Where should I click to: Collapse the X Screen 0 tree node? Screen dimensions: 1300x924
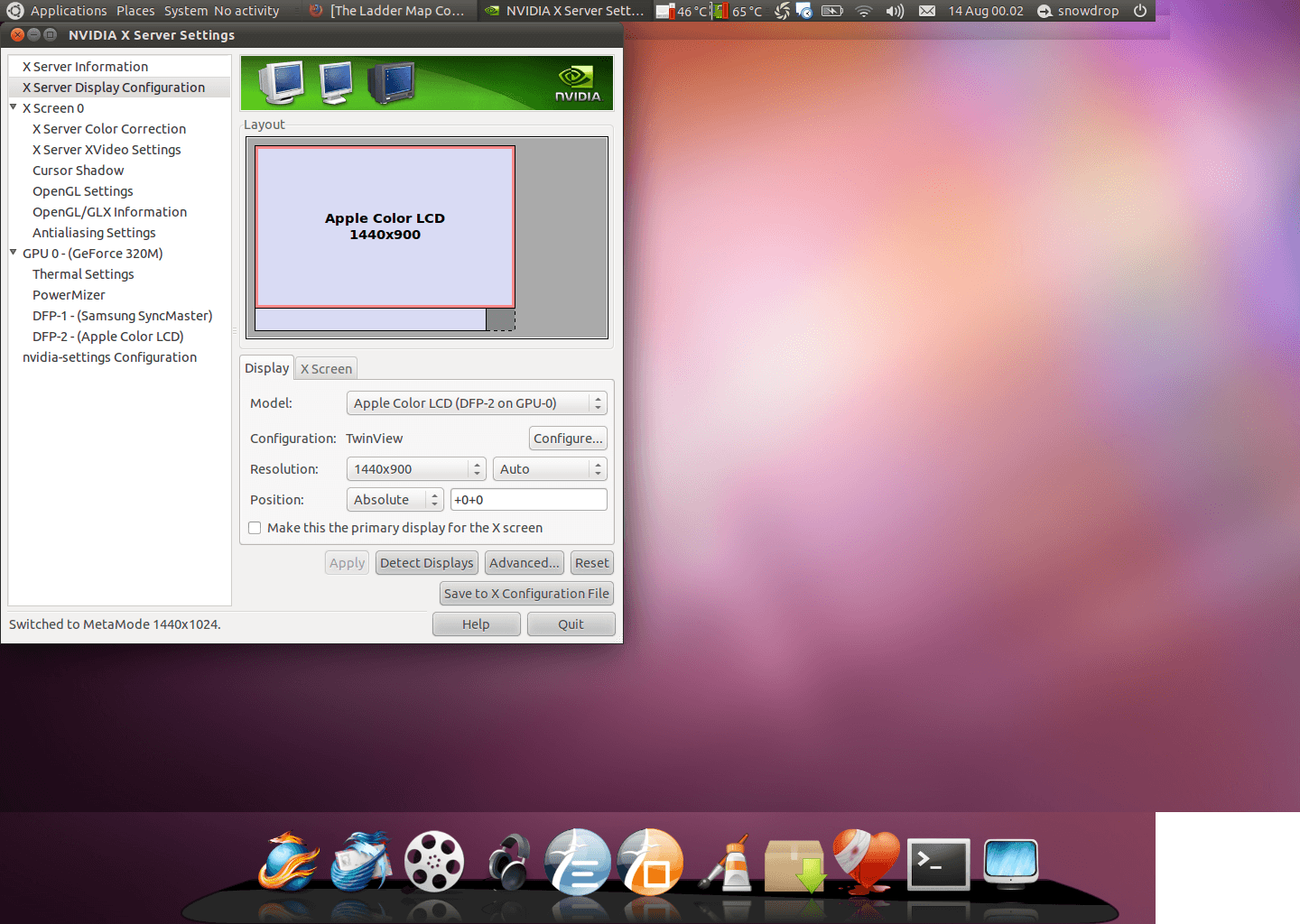(14, 107)
